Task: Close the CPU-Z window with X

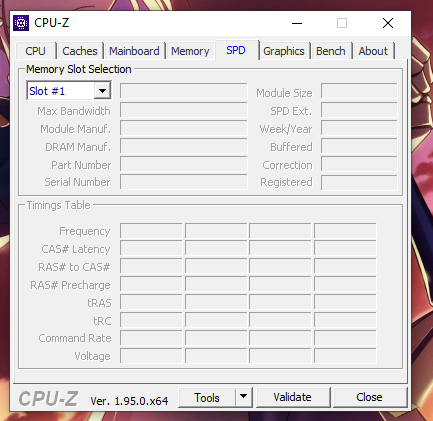Action: tap(388, 23)
